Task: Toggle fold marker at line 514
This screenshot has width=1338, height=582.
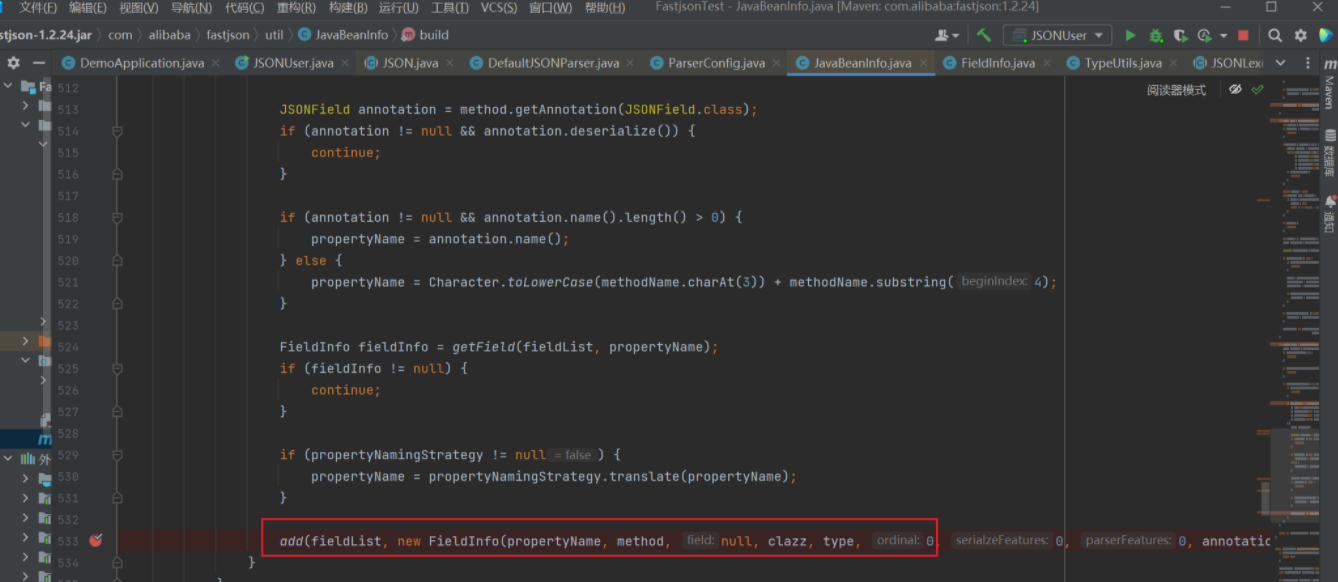Action: coord(117,131)
